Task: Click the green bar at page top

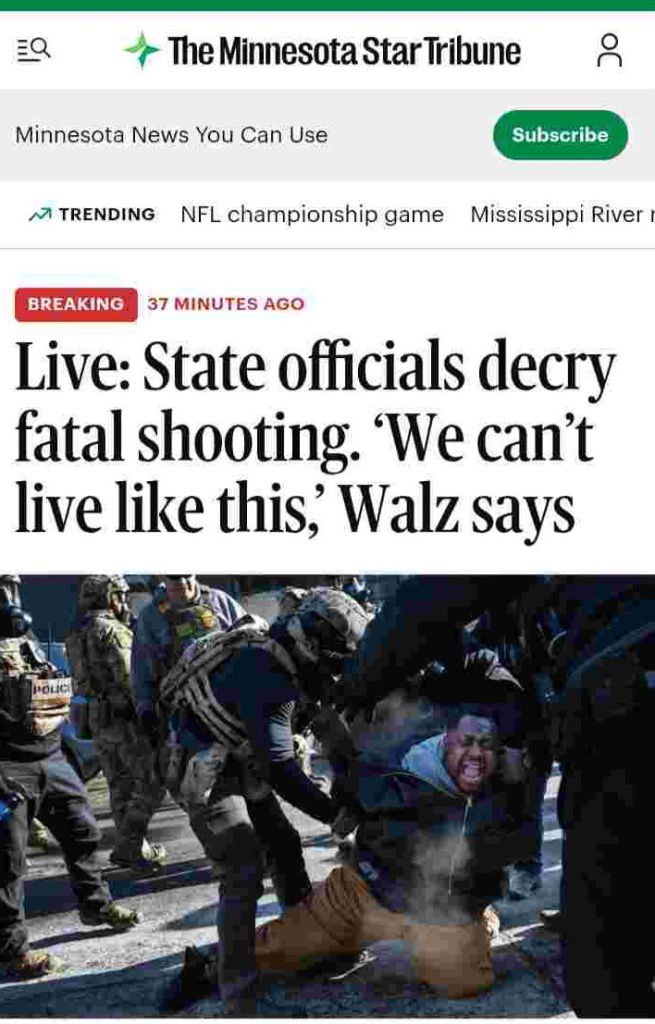Action: (x=327, y=5)
